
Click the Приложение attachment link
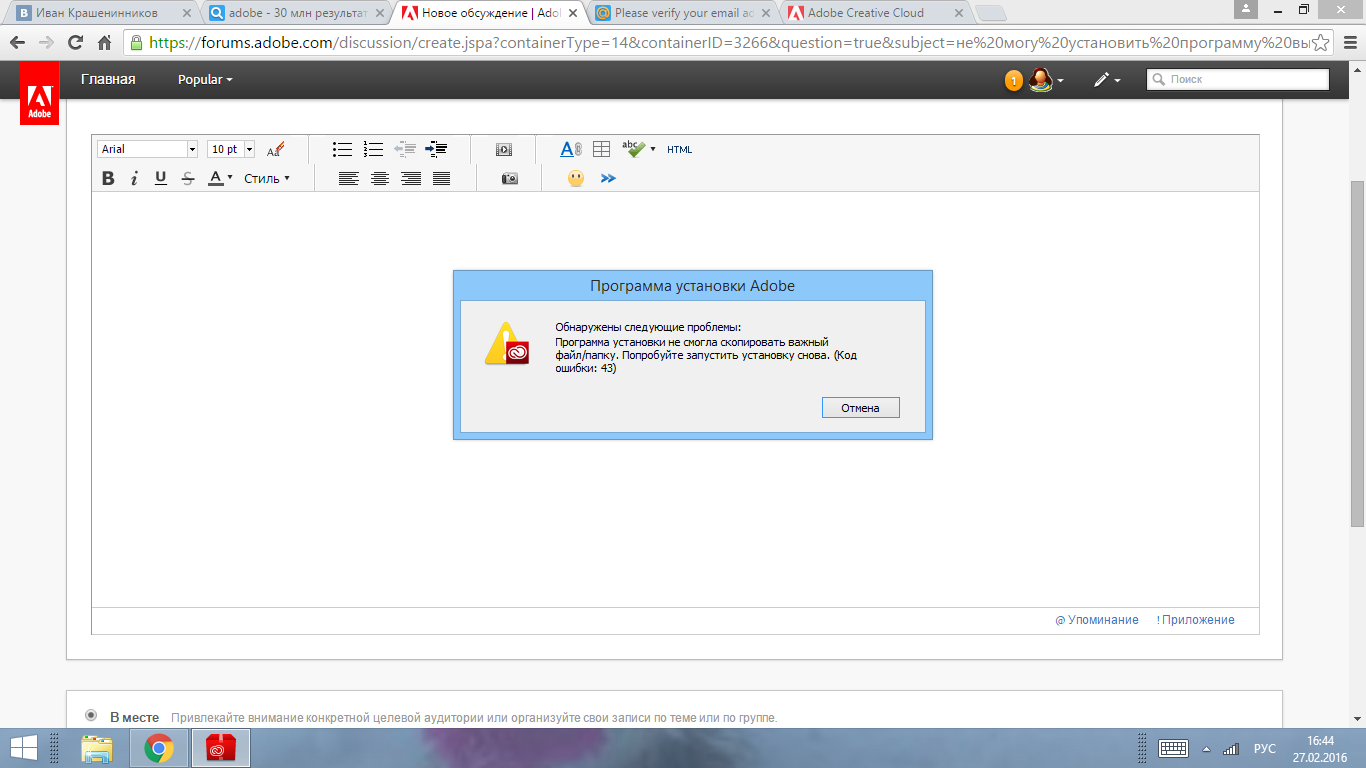tap(1195, 620)
